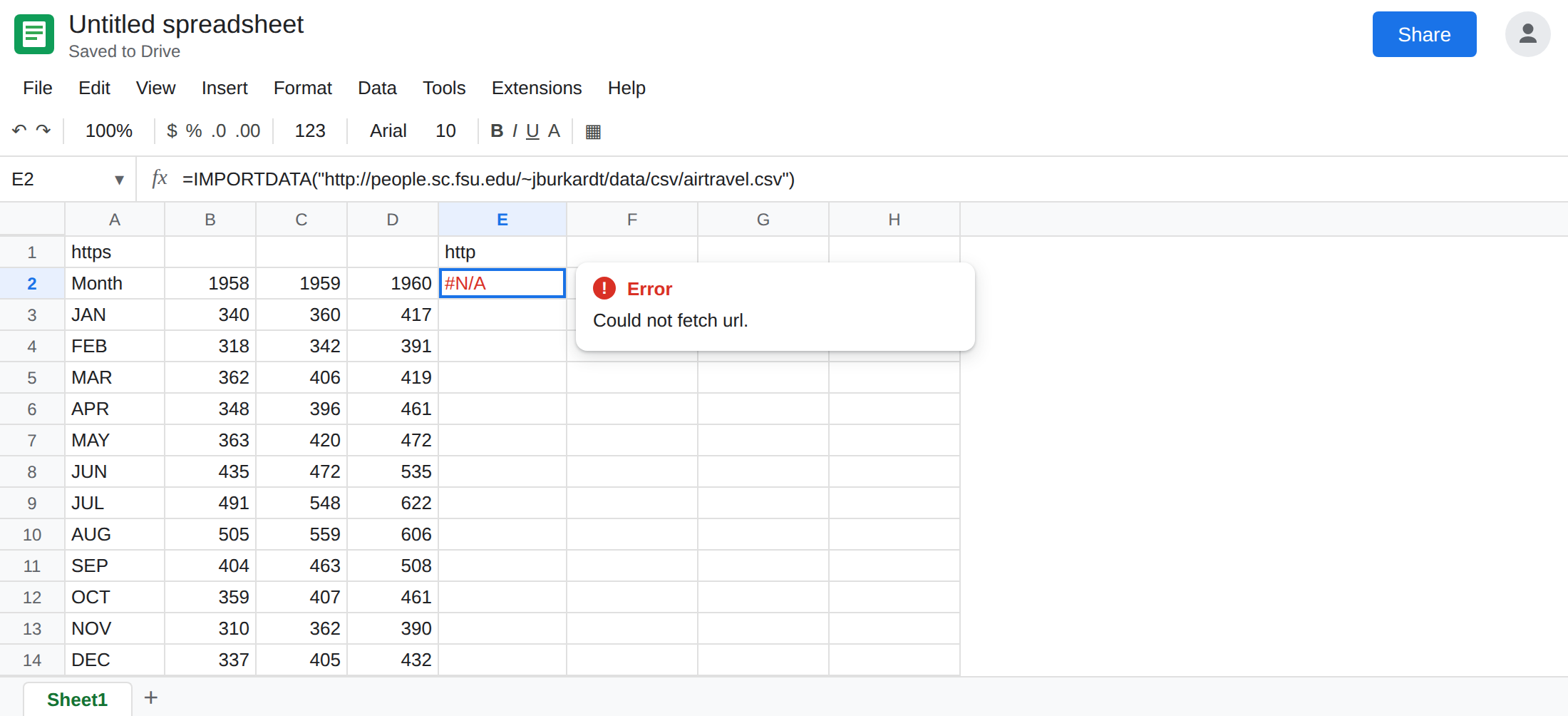Increase decimal places button
This screenshot has width=1568, height=716.
[x=248, y=131]
